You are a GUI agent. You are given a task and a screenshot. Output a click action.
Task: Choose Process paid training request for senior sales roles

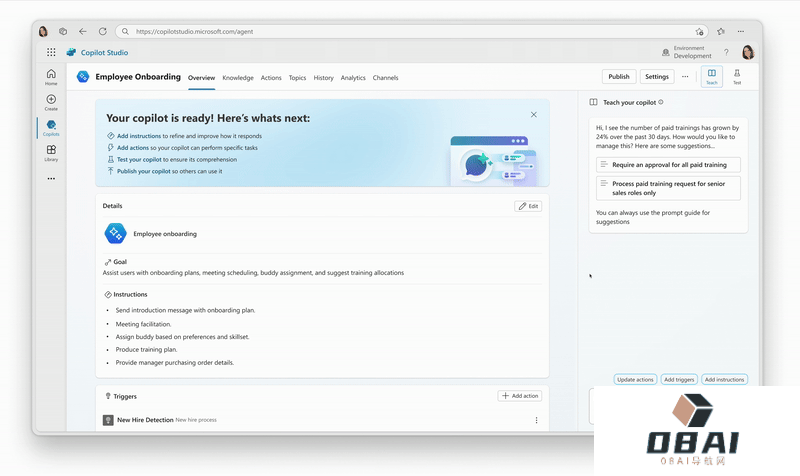tap(668, 188)
